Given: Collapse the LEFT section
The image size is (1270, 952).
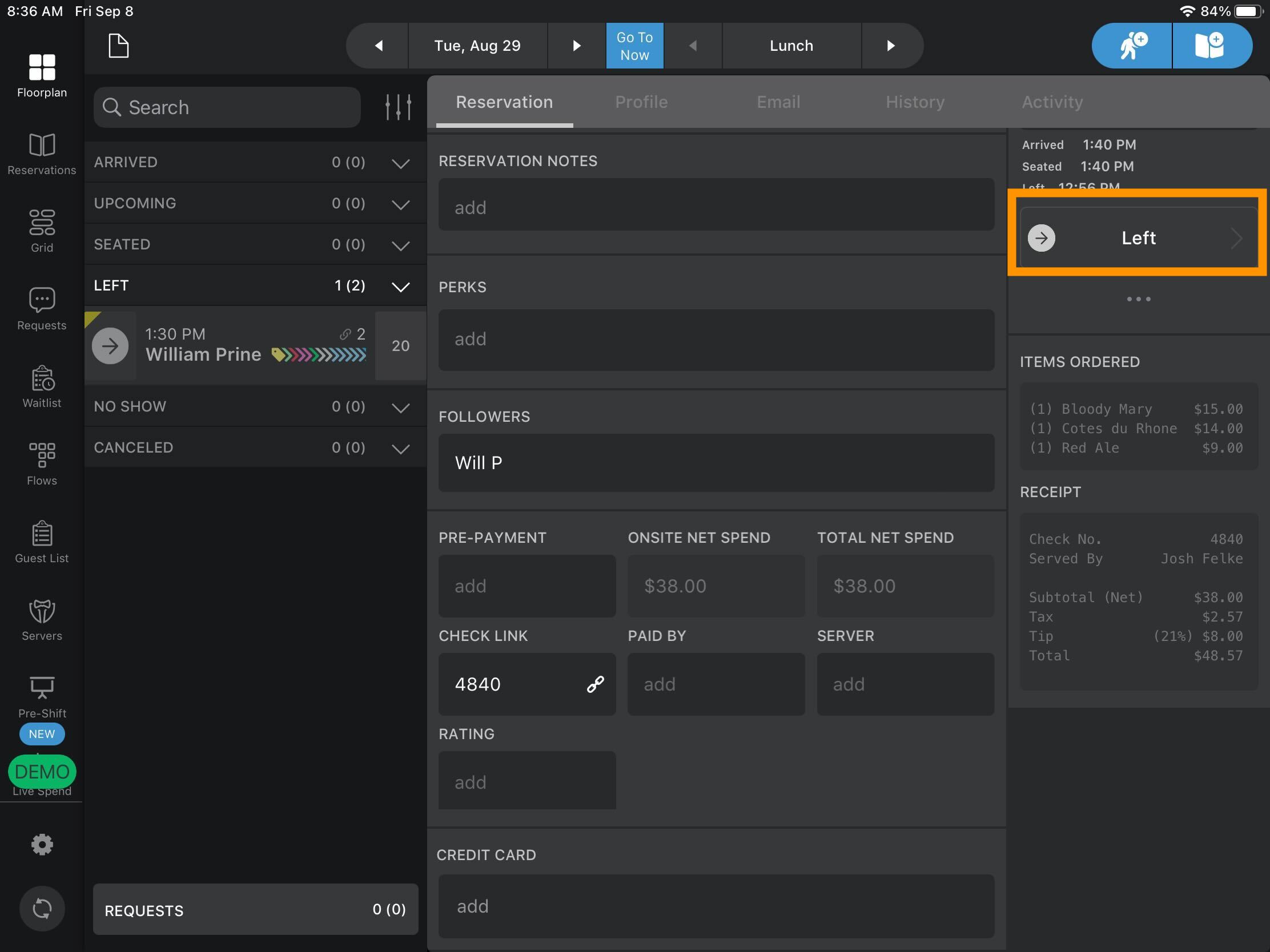Looking at the screenshot, I should pyautogui.click(x=255, y=286).
